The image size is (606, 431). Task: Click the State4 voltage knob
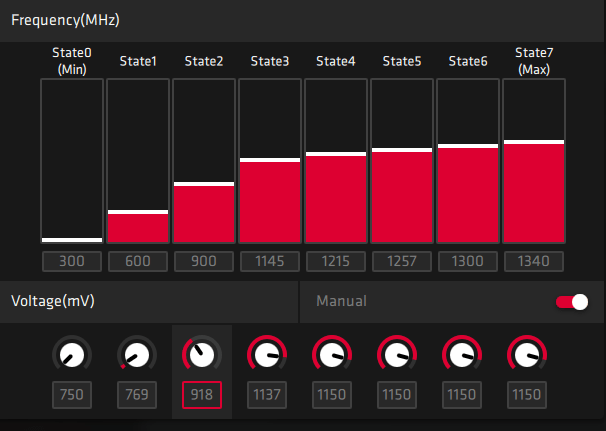tap(332, 354)
